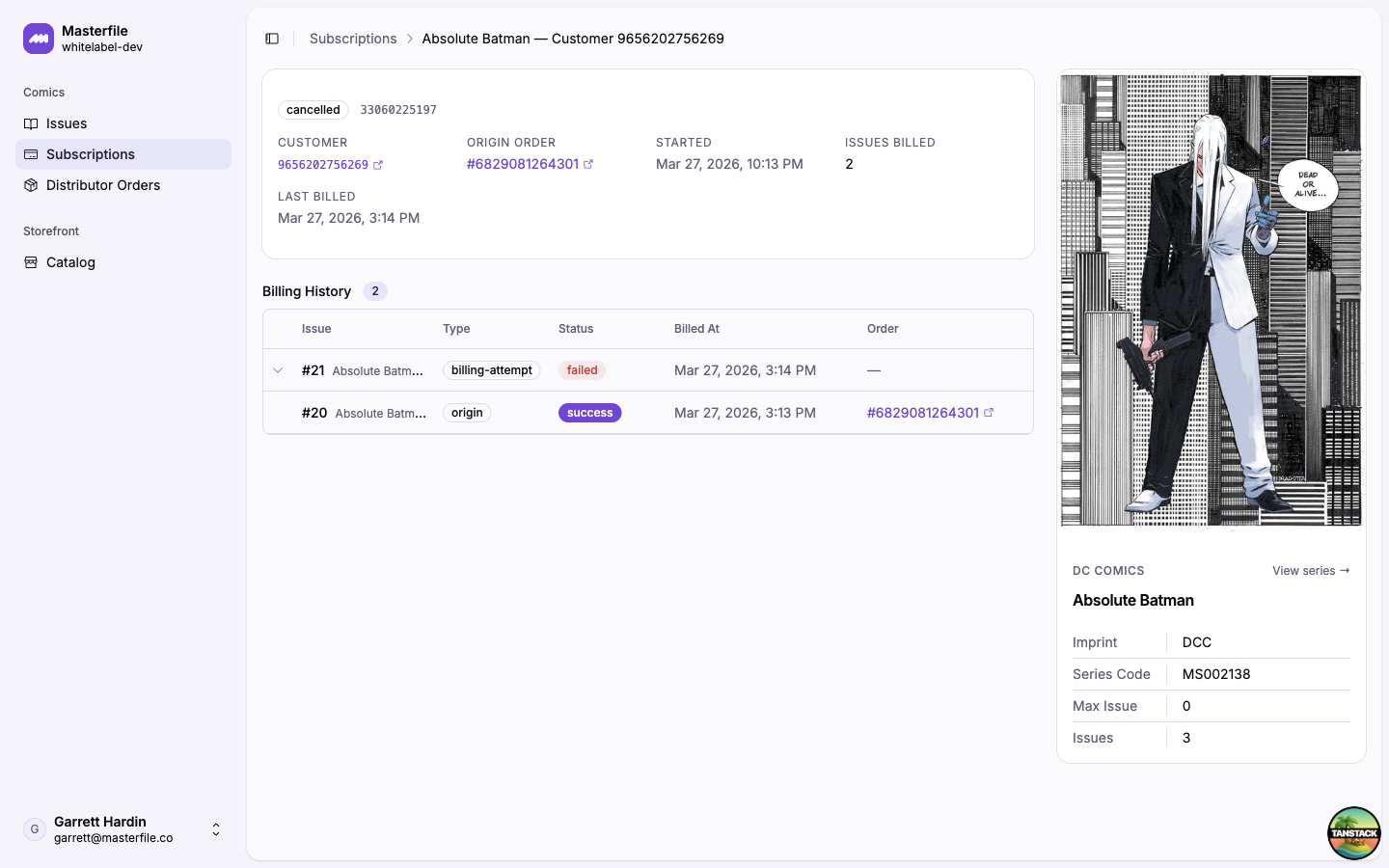The image size is (1389, 868).
Task: Click the Issue column header
Action: (x=316, y=329)
